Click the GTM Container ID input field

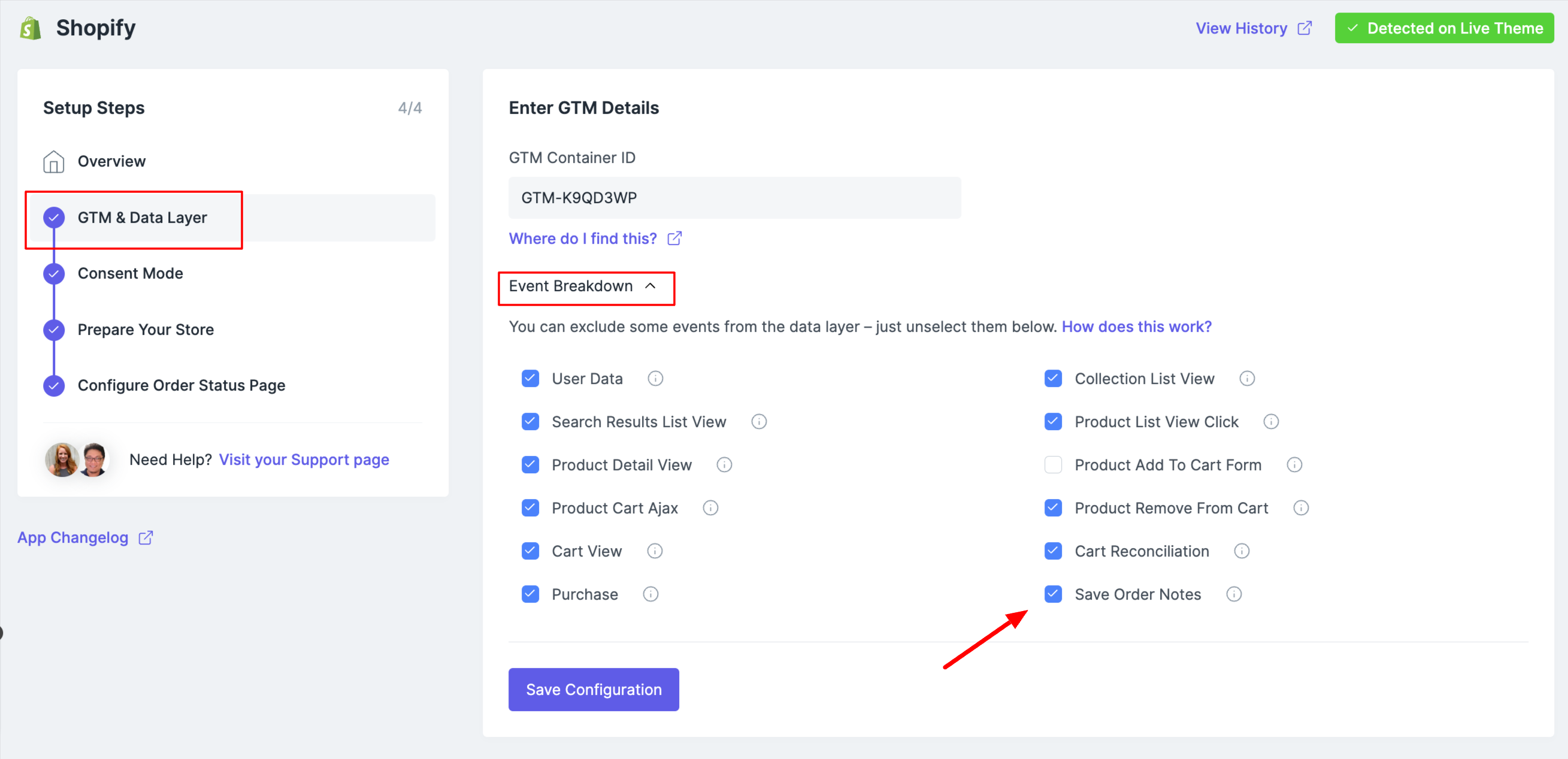pos(734,198)
